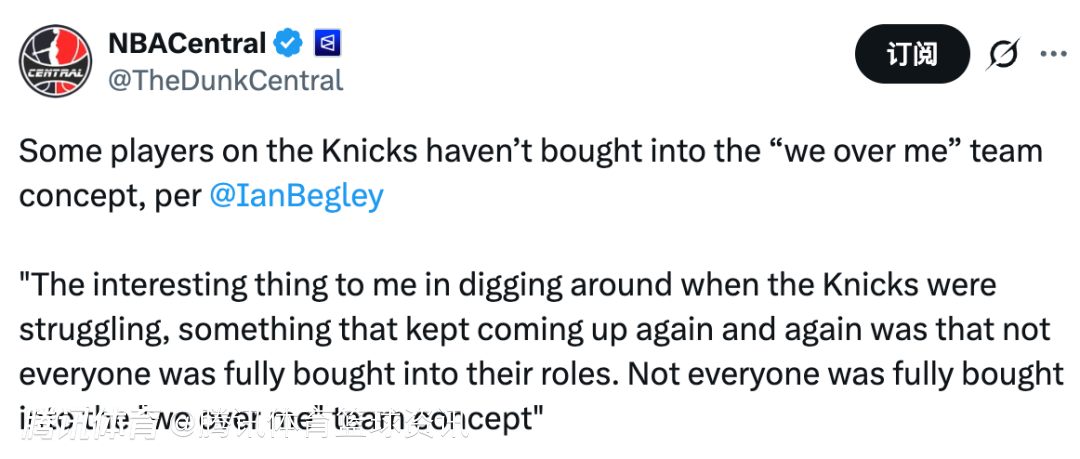The width and height of the screenshot is (1080, 459).
Task: Follow the @IanBegley mention link
Action: coord(296,195)
